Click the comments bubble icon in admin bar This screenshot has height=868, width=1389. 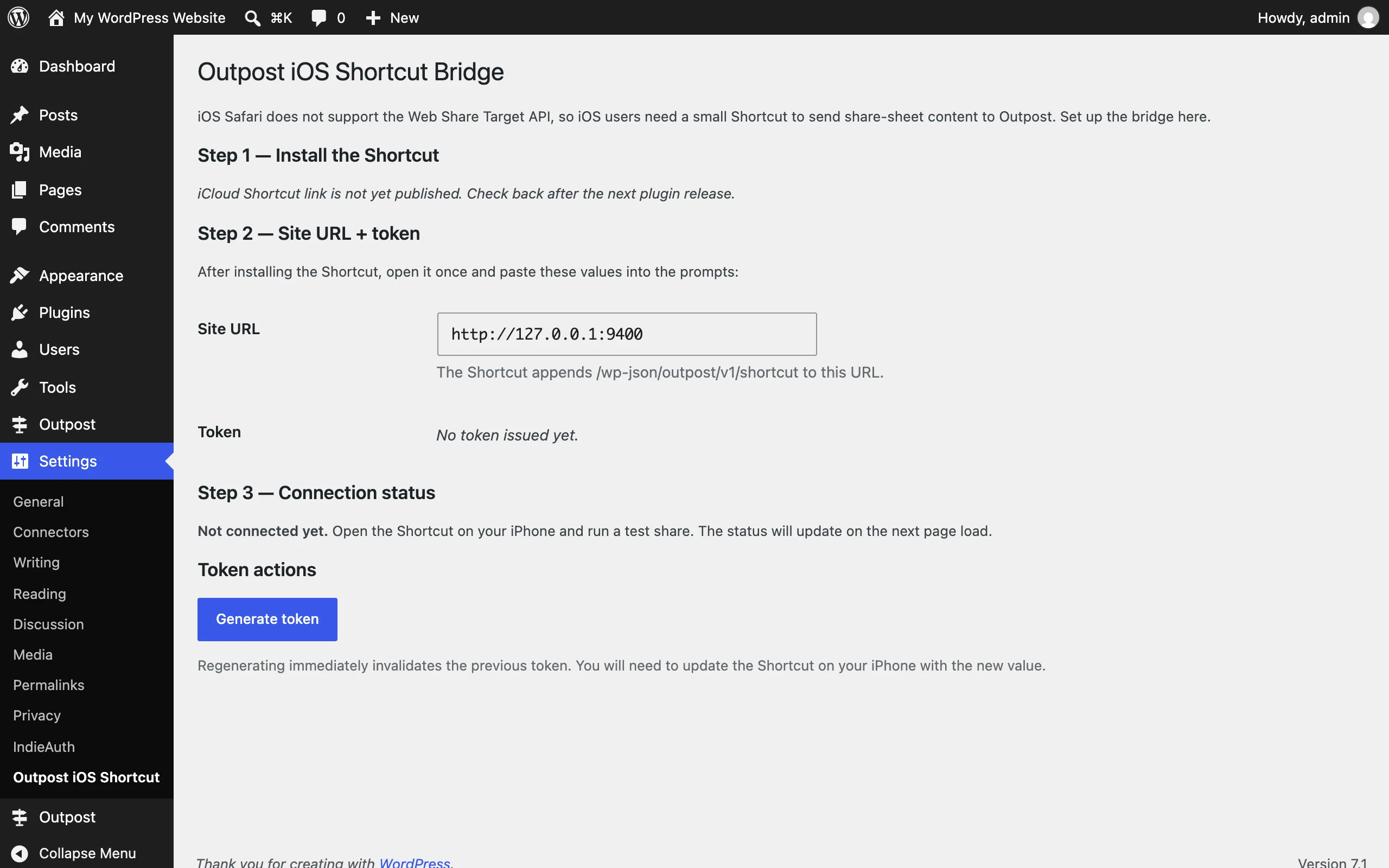pos(318,18)
